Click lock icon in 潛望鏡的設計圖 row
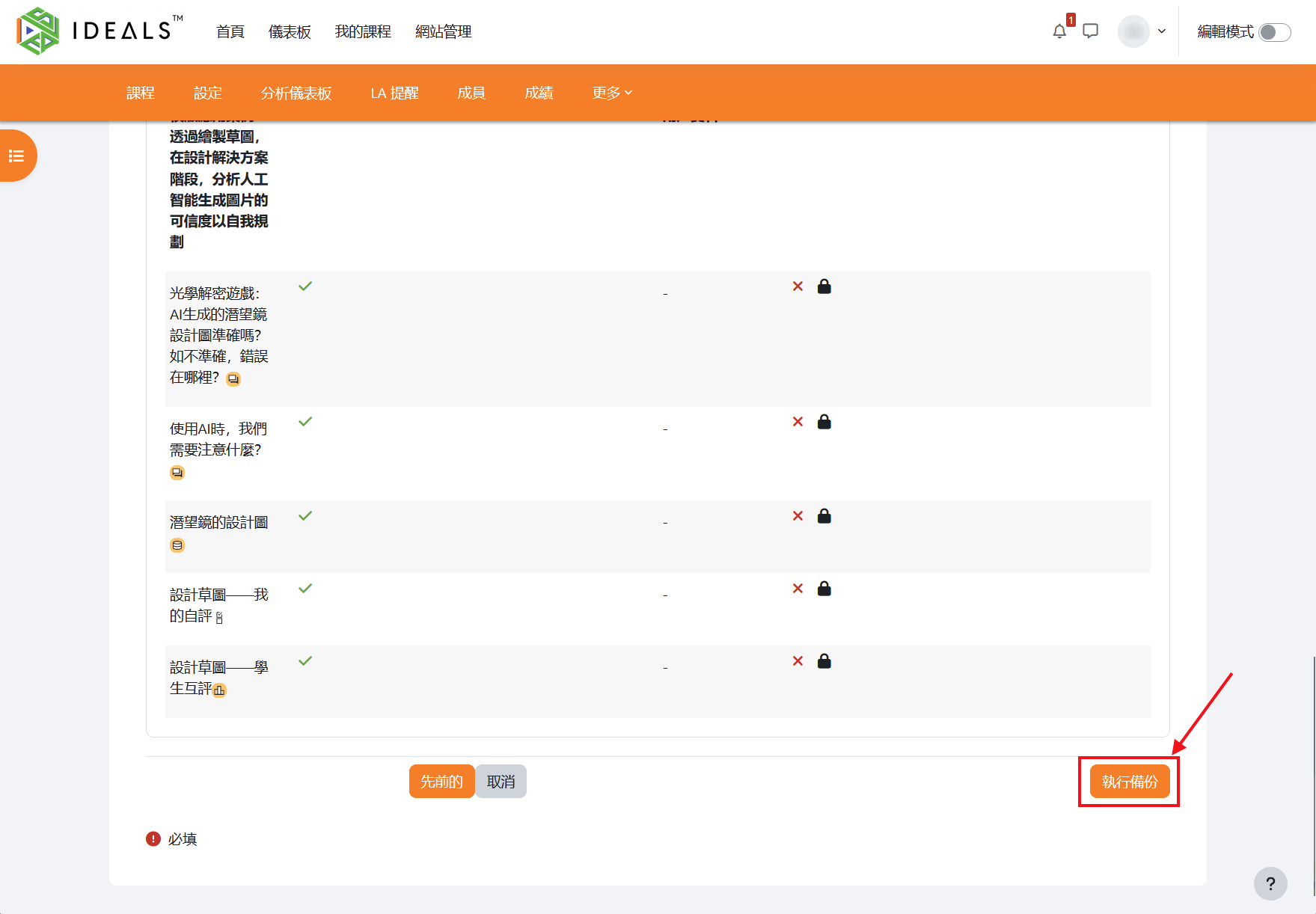This screenshot has height=914, width=1316. point(824,516)
